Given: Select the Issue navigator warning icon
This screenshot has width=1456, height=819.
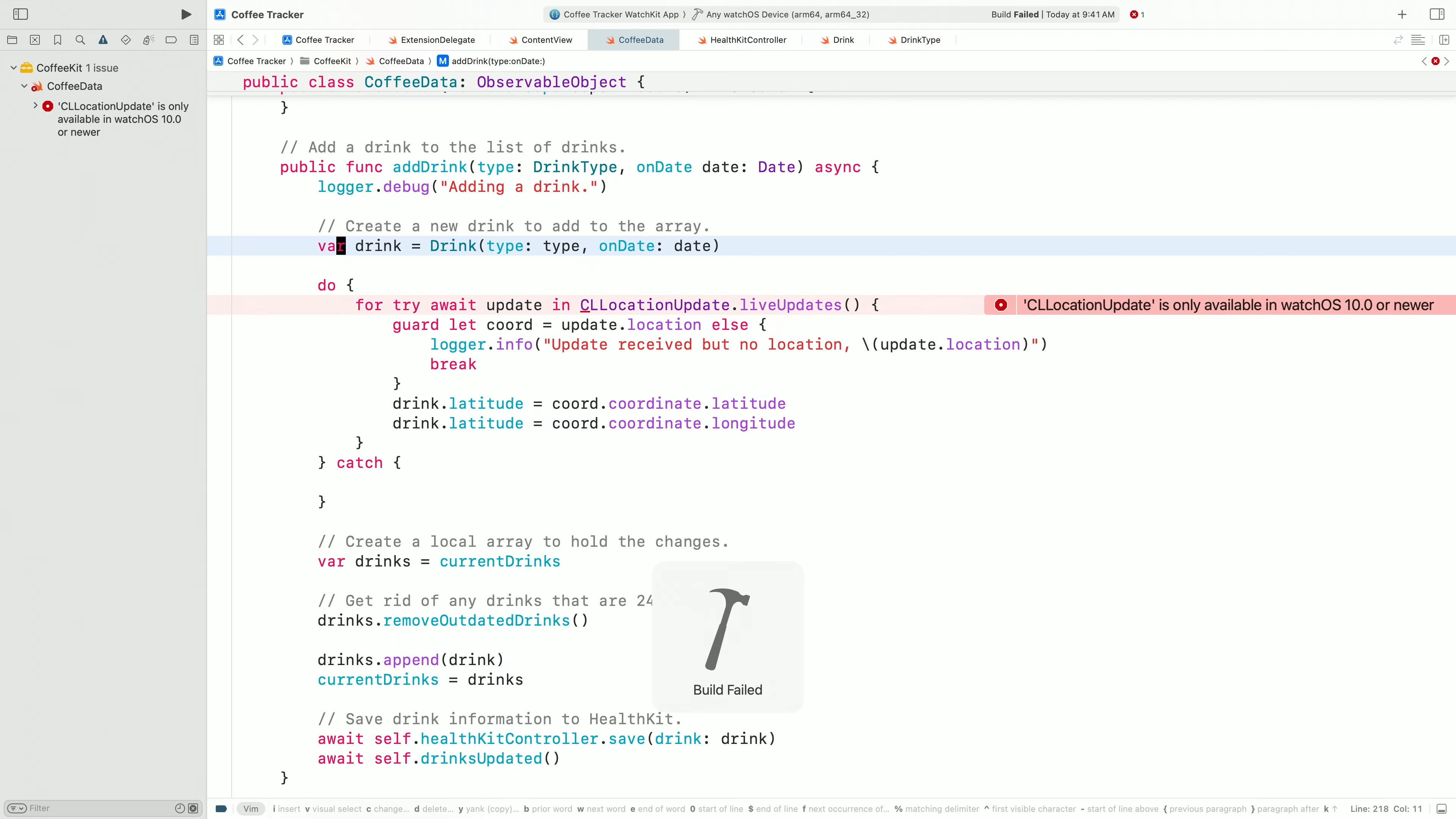Looking at the screenshot, I should coord(103,40).
